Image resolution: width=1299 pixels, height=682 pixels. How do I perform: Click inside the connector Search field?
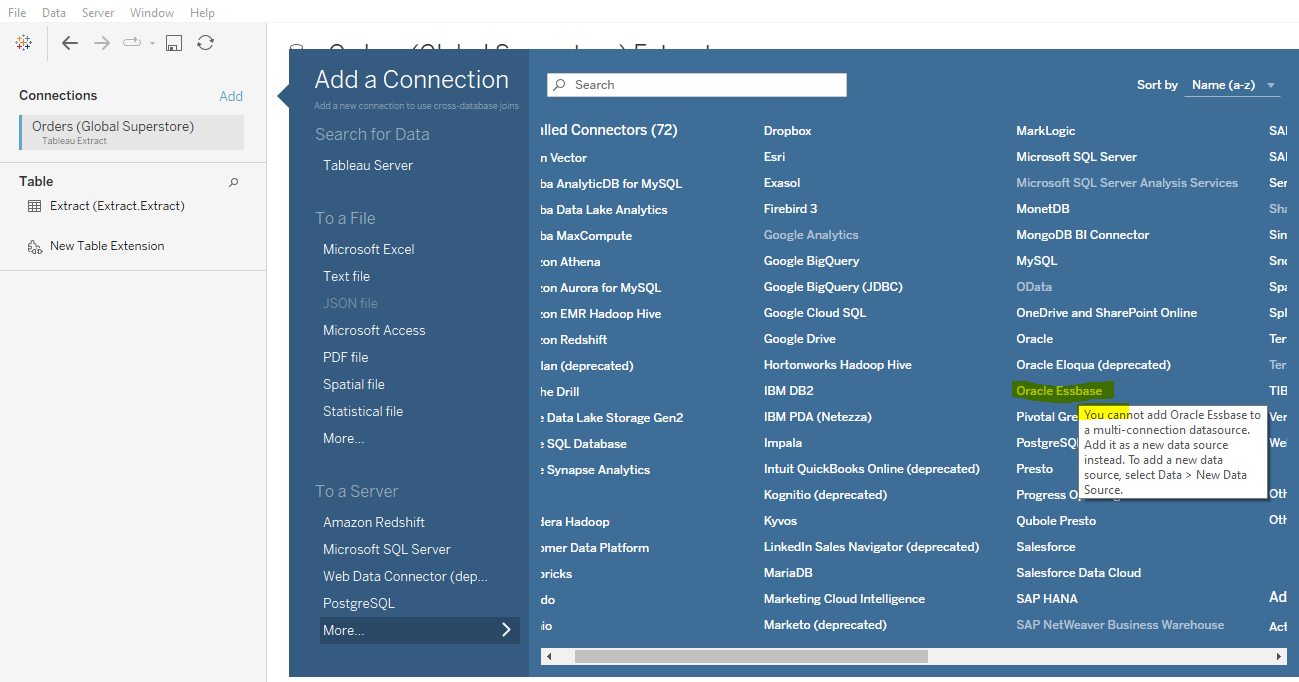[x=696, y=84]
